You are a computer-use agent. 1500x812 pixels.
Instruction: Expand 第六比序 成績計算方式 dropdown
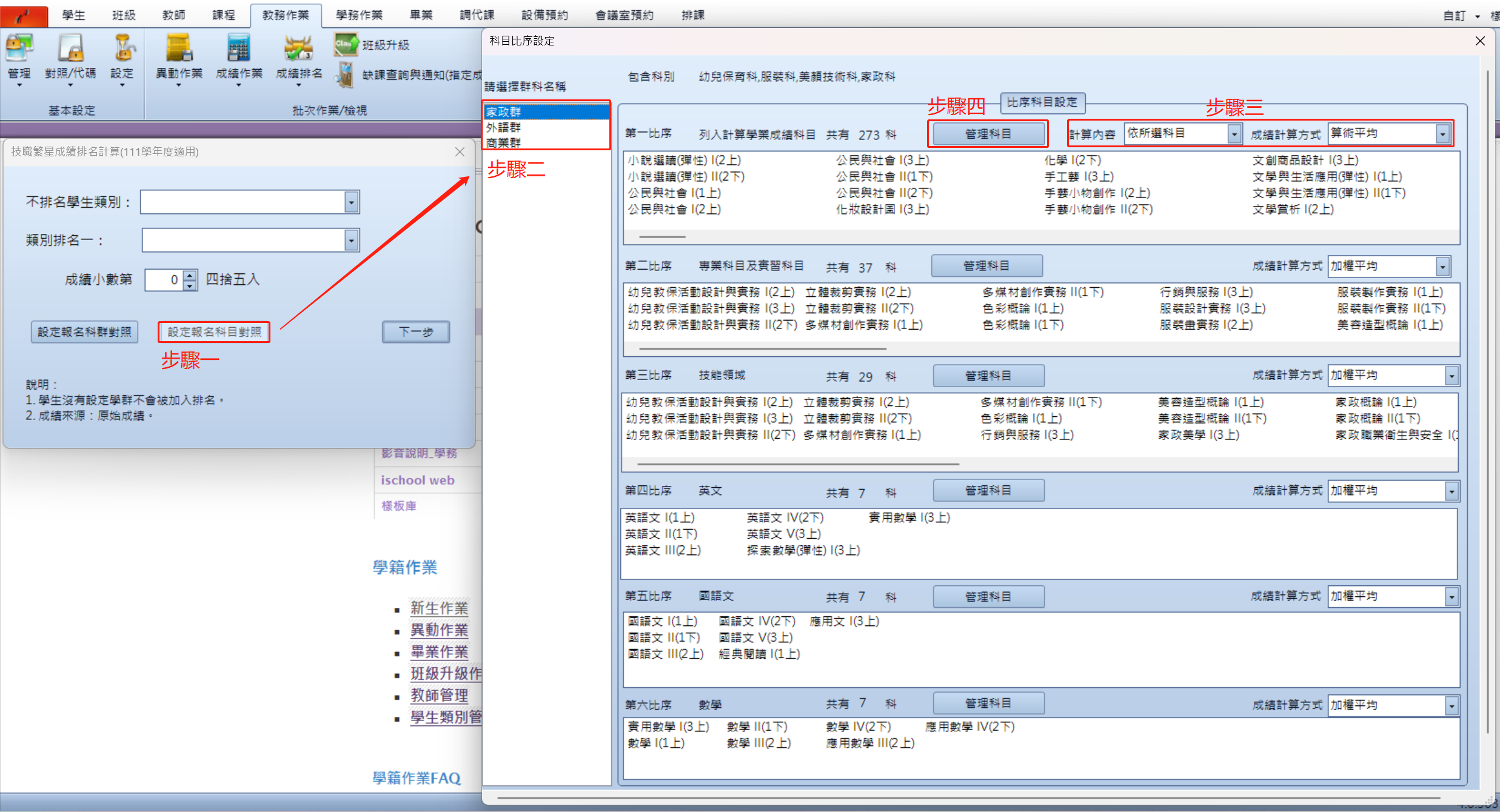(x=1451, y=705)
